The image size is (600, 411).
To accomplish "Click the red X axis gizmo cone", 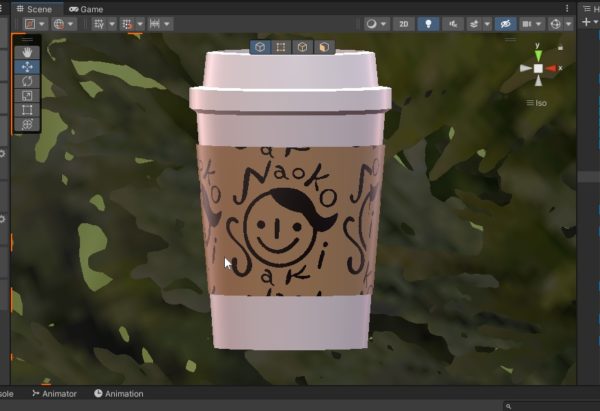I will (x=553, y=68).
